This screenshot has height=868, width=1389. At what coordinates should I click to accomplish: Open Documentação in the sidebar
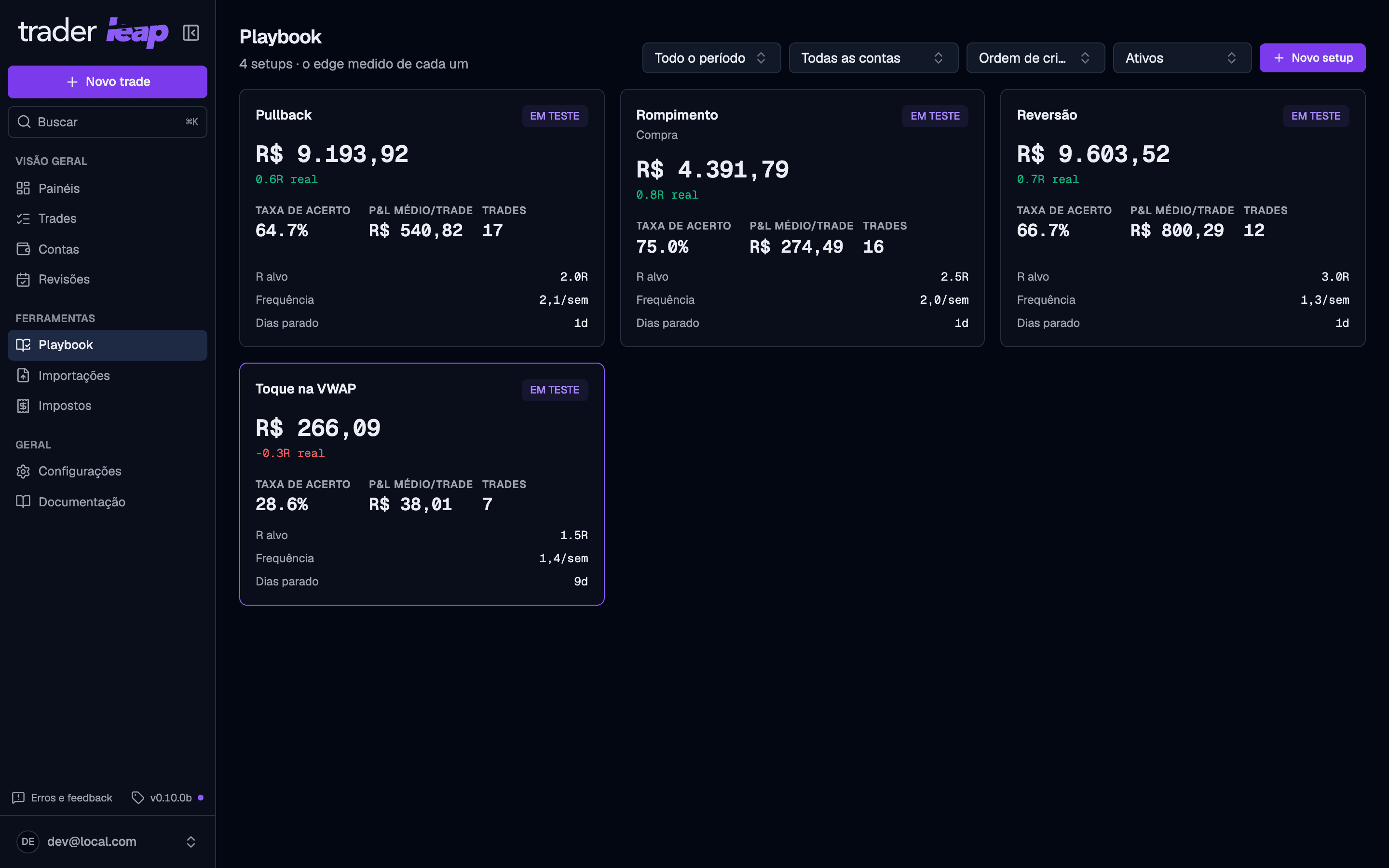point(108,502)
